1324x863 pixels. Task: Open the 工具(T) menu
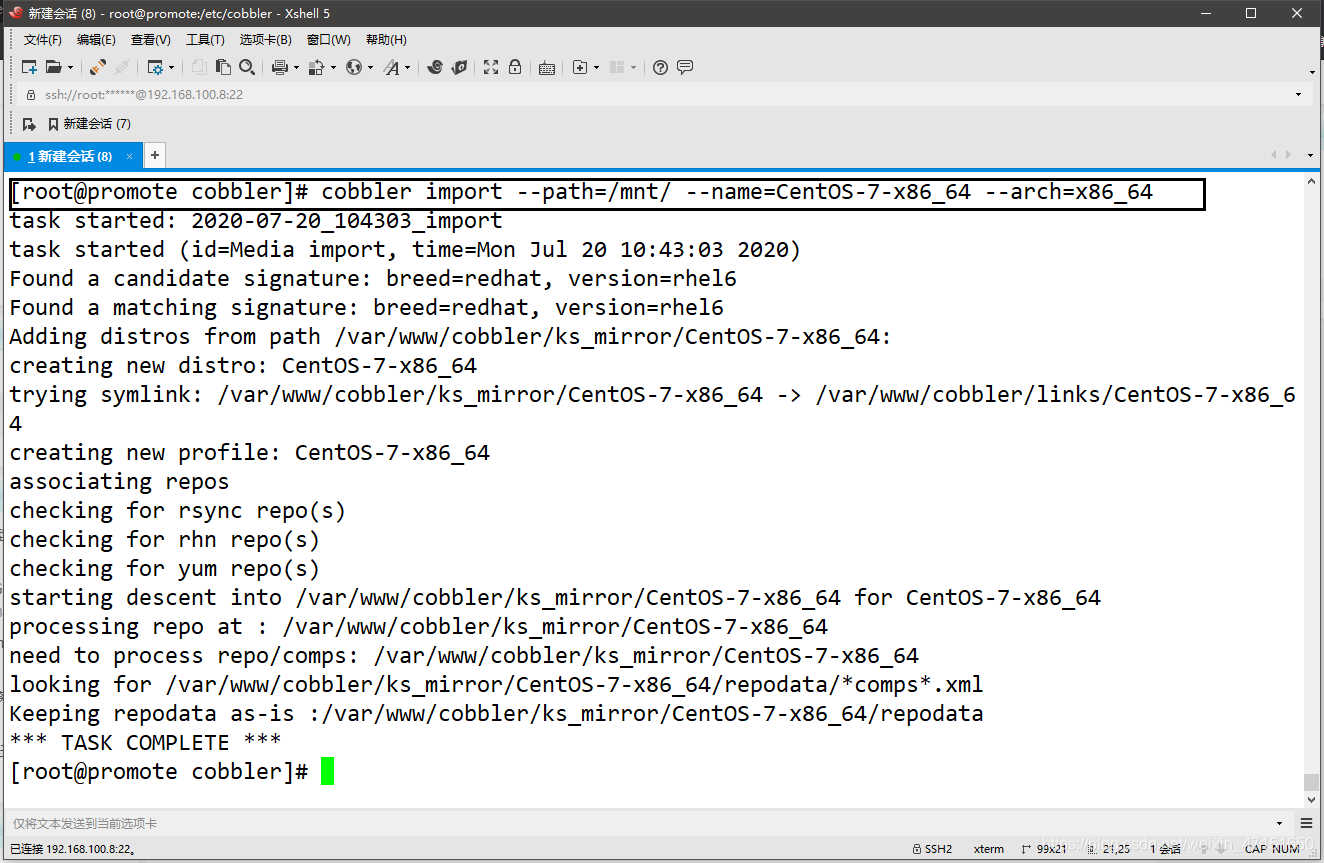pos(205,40)
